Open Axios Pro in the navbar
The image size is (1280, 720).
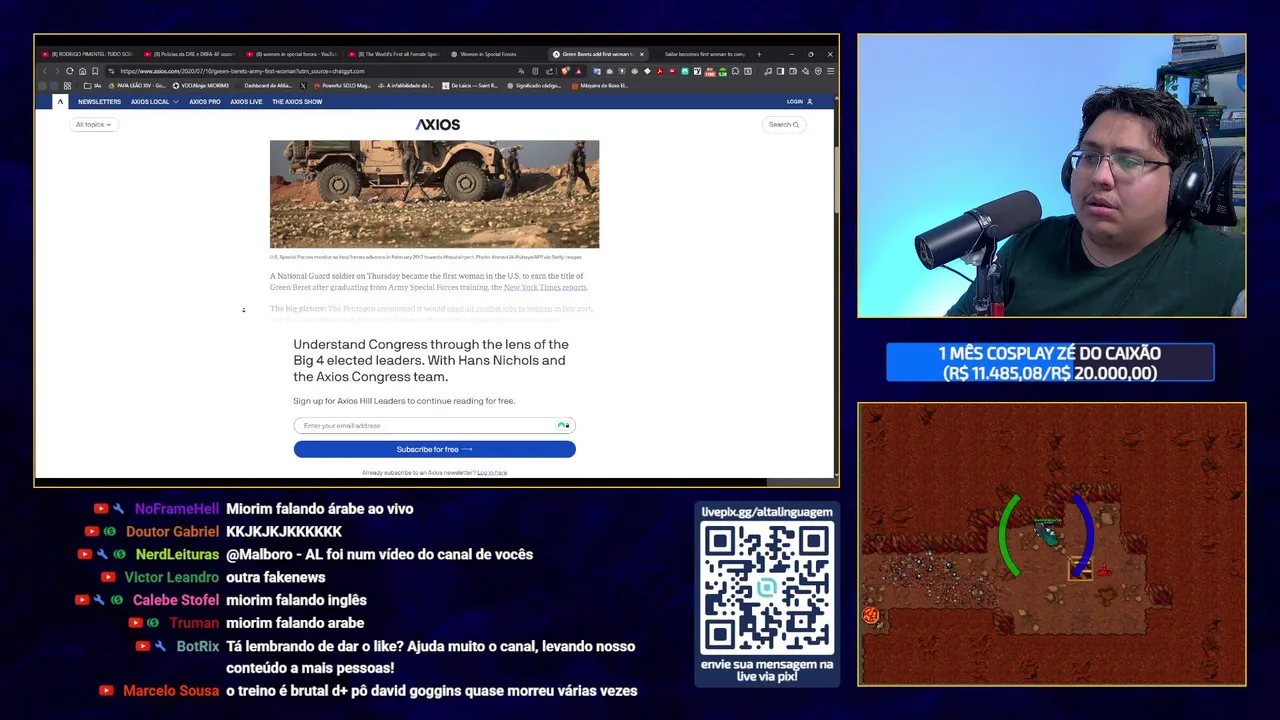pos(205,102)
